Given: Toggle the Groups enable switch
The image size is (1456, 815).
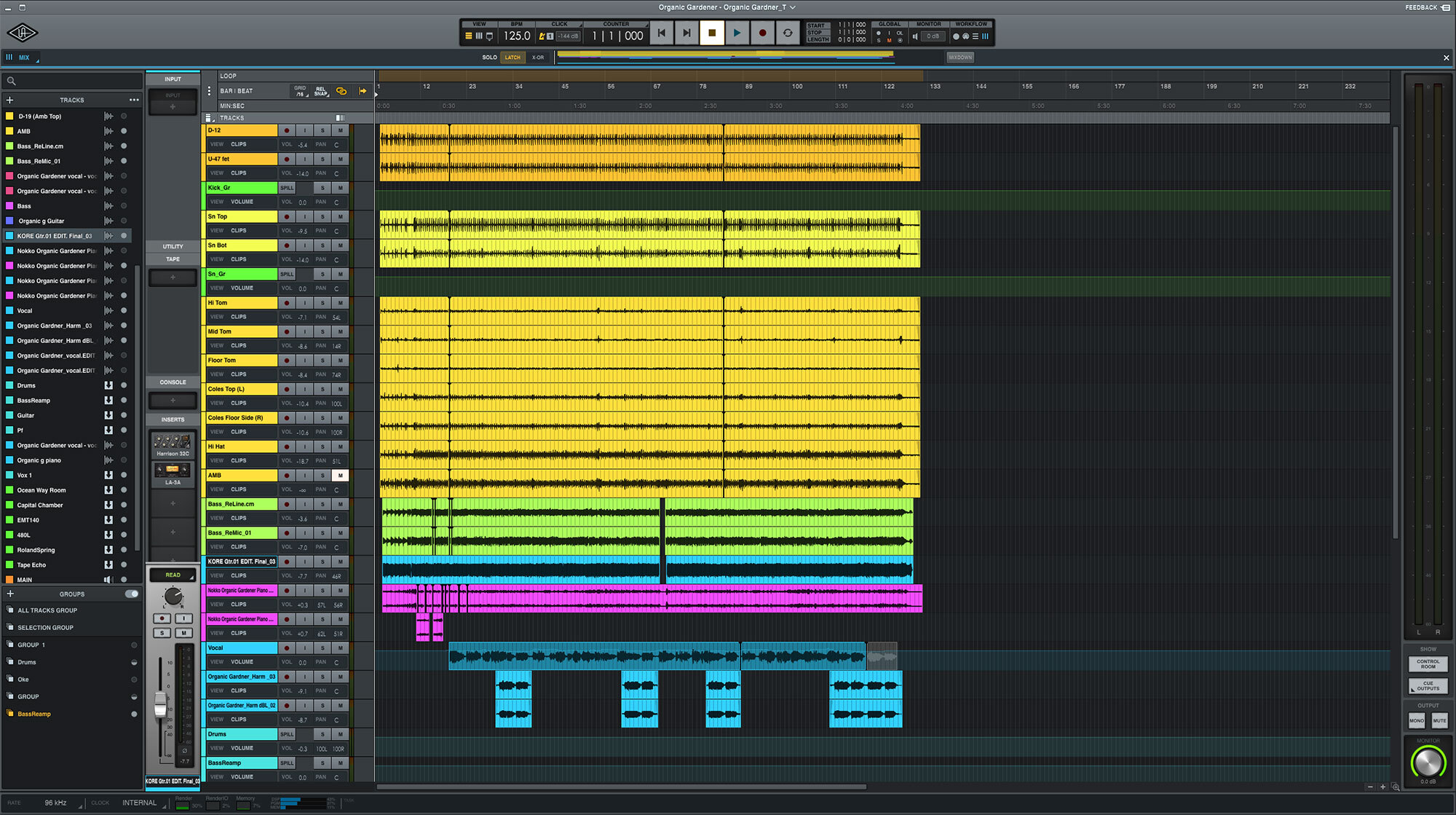Looking at the screenshot, I should coord(132,594).
